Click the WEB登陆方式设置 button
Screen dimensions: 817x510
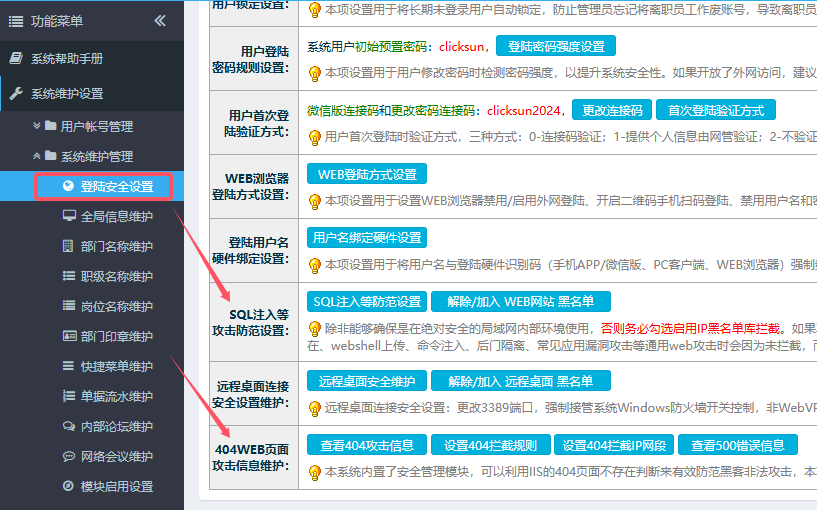(x=366, y=174)
